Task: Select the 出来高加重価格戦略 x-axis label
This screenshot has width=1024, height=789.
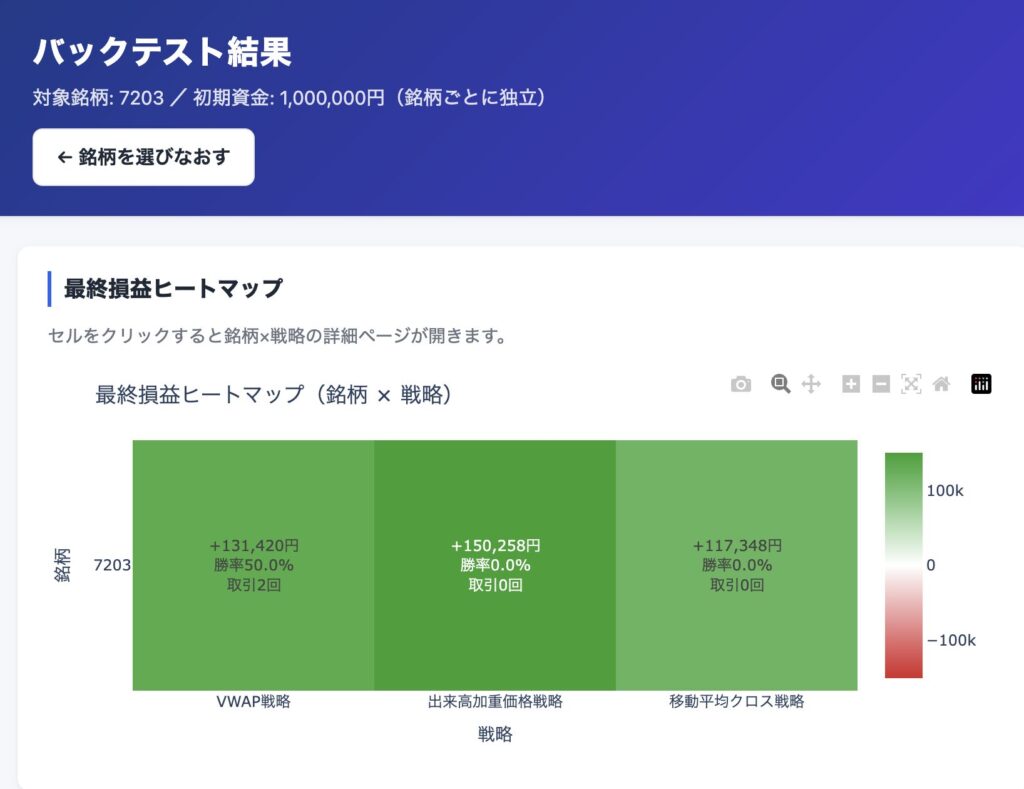Action: point(495,701)
